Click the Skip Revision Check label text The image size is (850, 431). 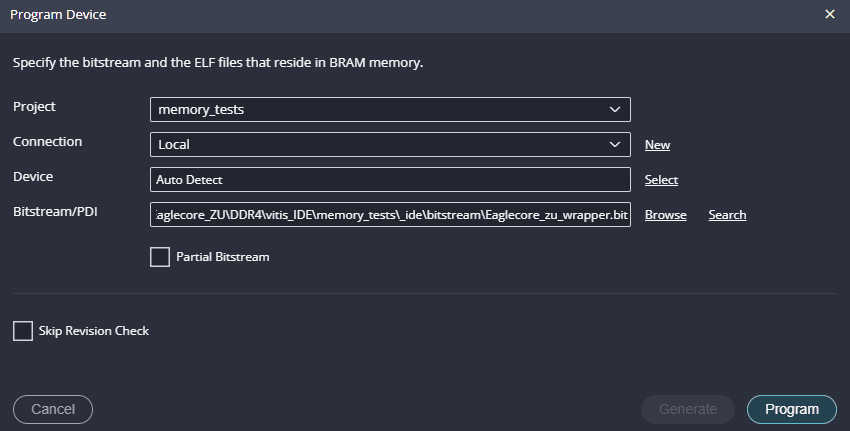pos(93,331)
